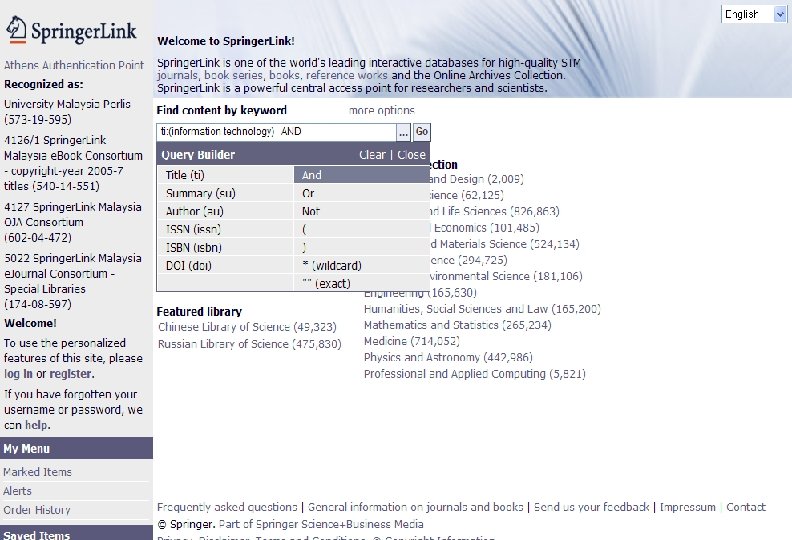Open General information on journals and books
Screen dimensions: 792x540
[416, 507]
